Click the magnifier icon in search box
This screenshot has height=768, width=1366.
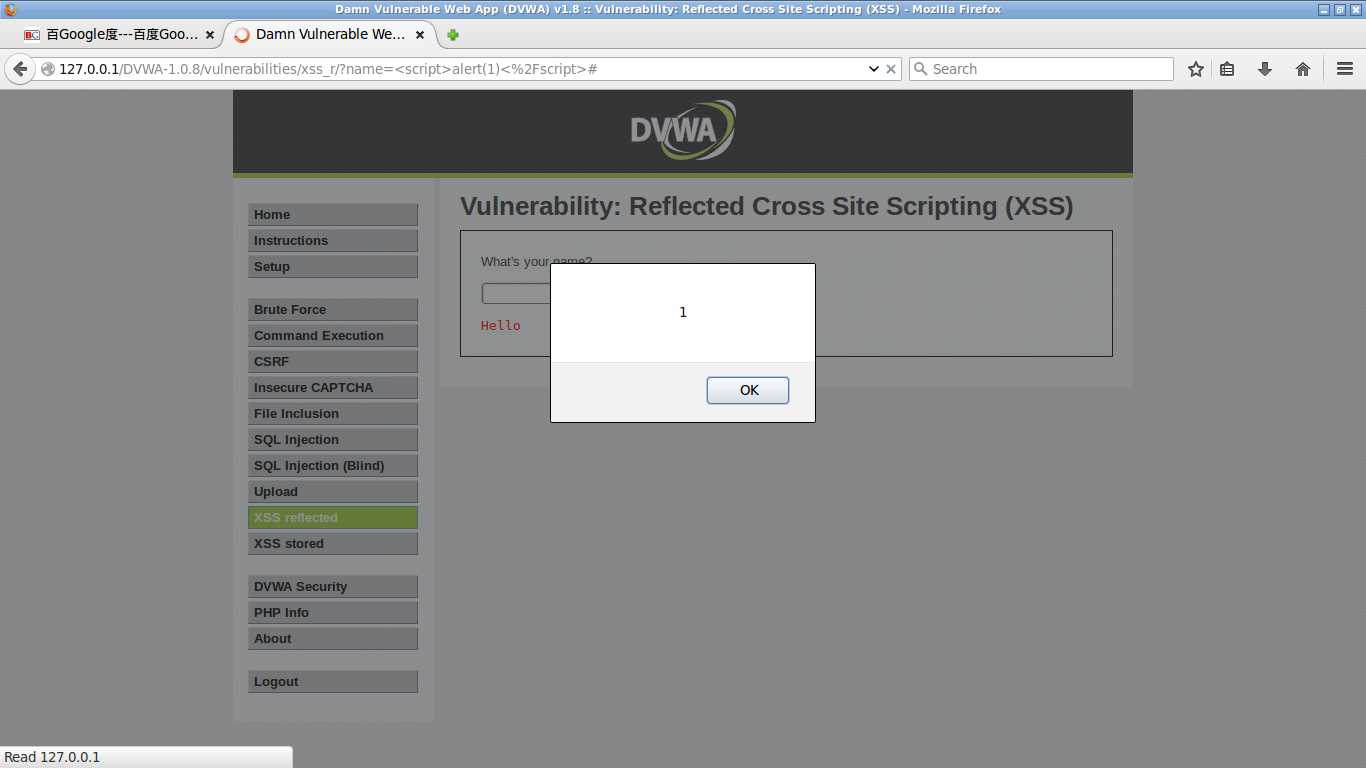(920, 69)
